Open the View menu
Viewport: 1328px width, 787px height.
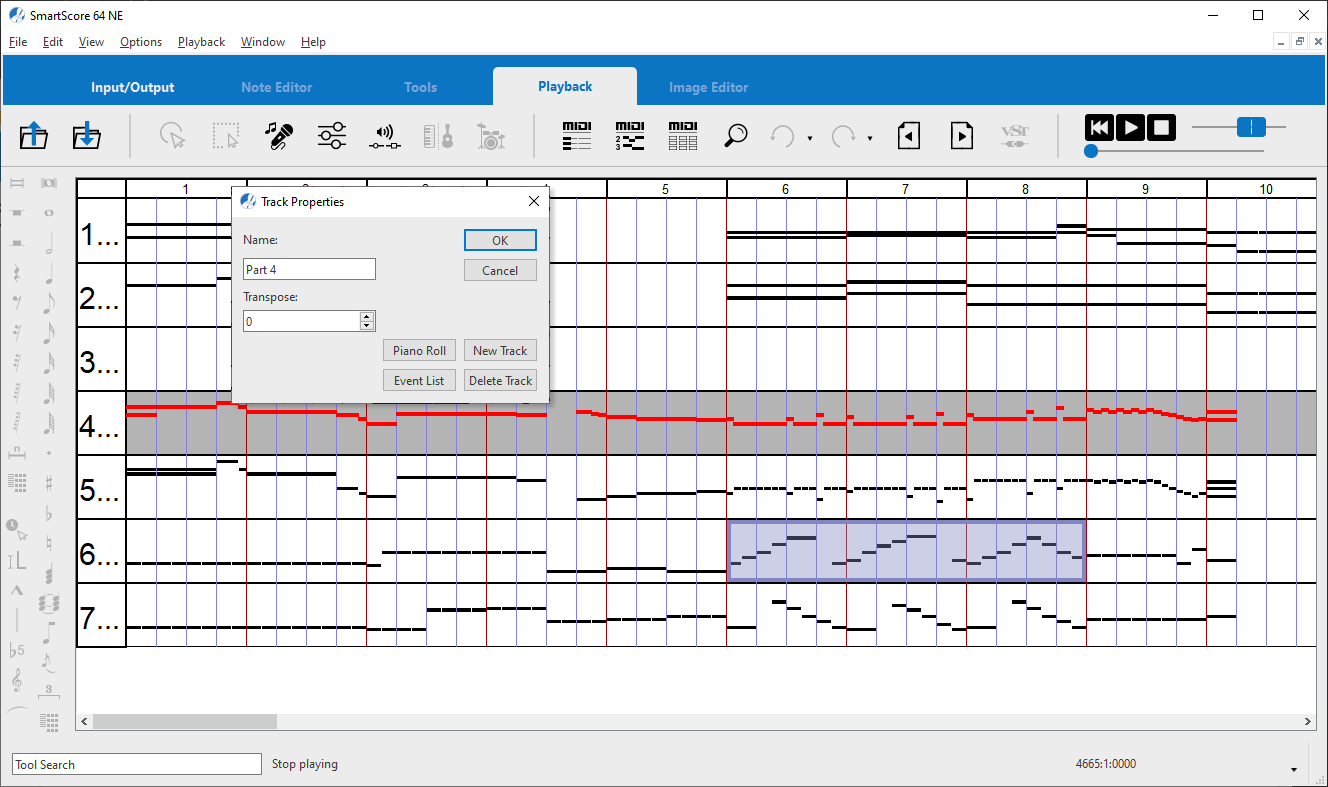pos(91,42)
